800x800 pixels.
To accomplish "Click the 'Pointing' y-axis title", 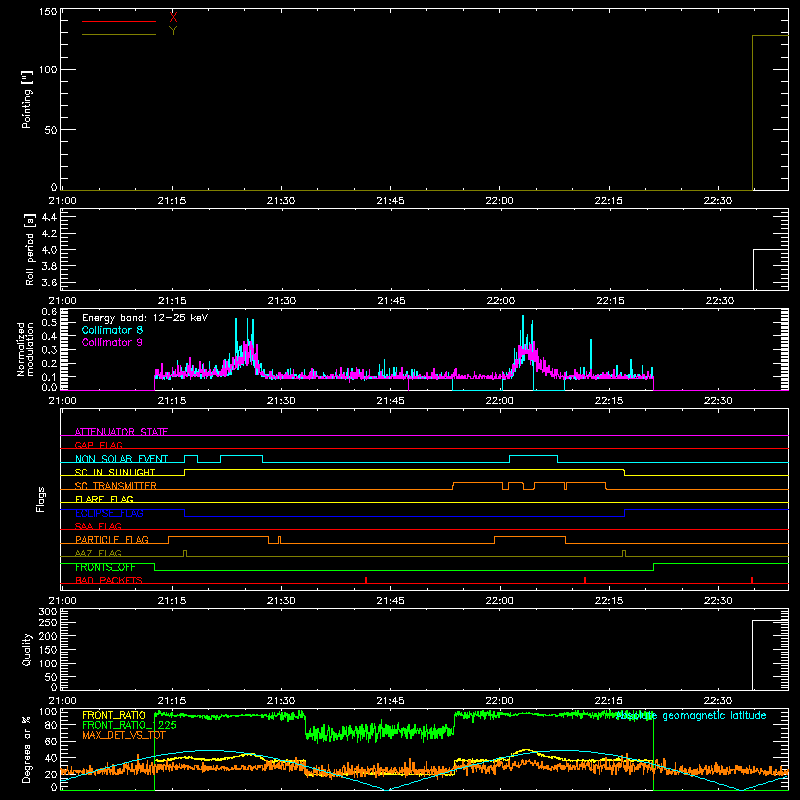I will pos(27,100).
